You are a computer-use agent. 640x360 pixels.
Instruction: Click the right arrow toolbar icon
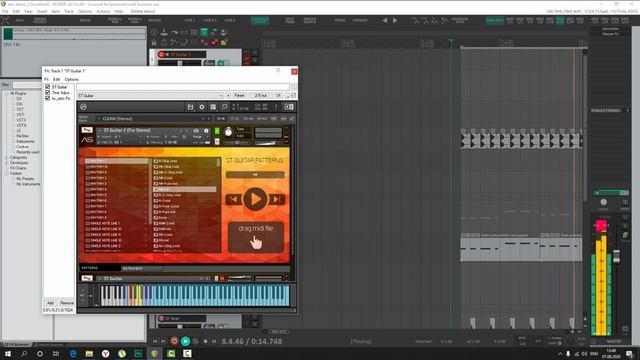395,20
